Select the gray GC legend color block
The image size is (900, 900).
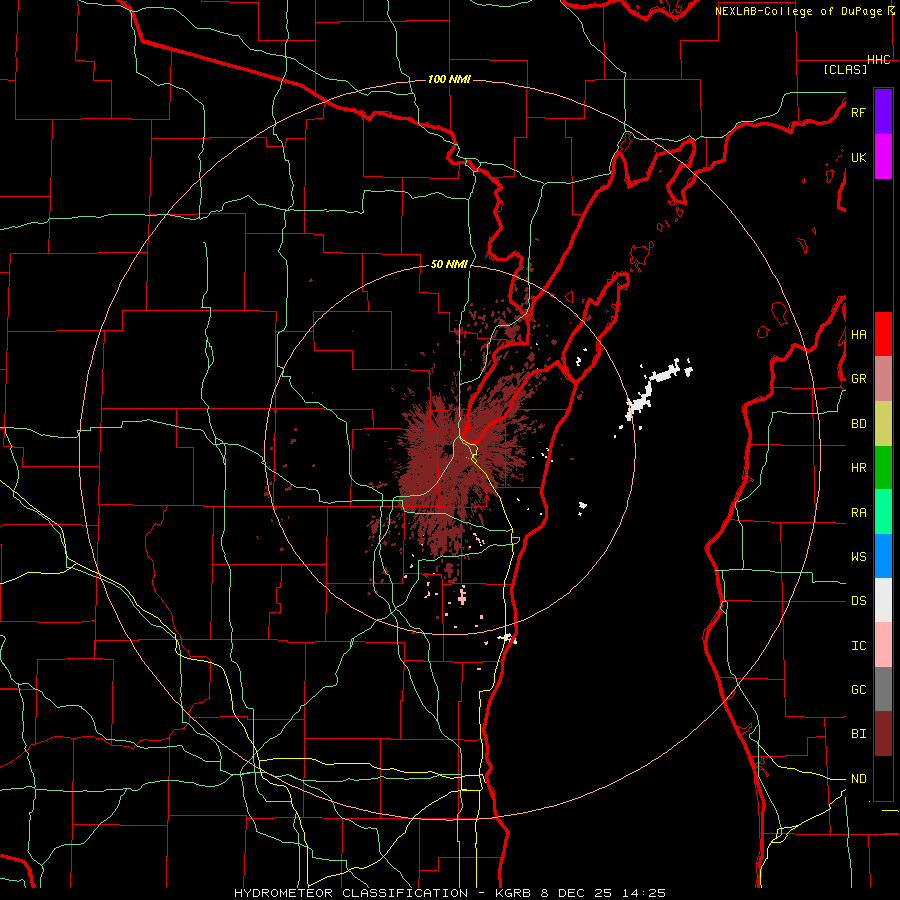pyautogui.click(x=883, y=689)
